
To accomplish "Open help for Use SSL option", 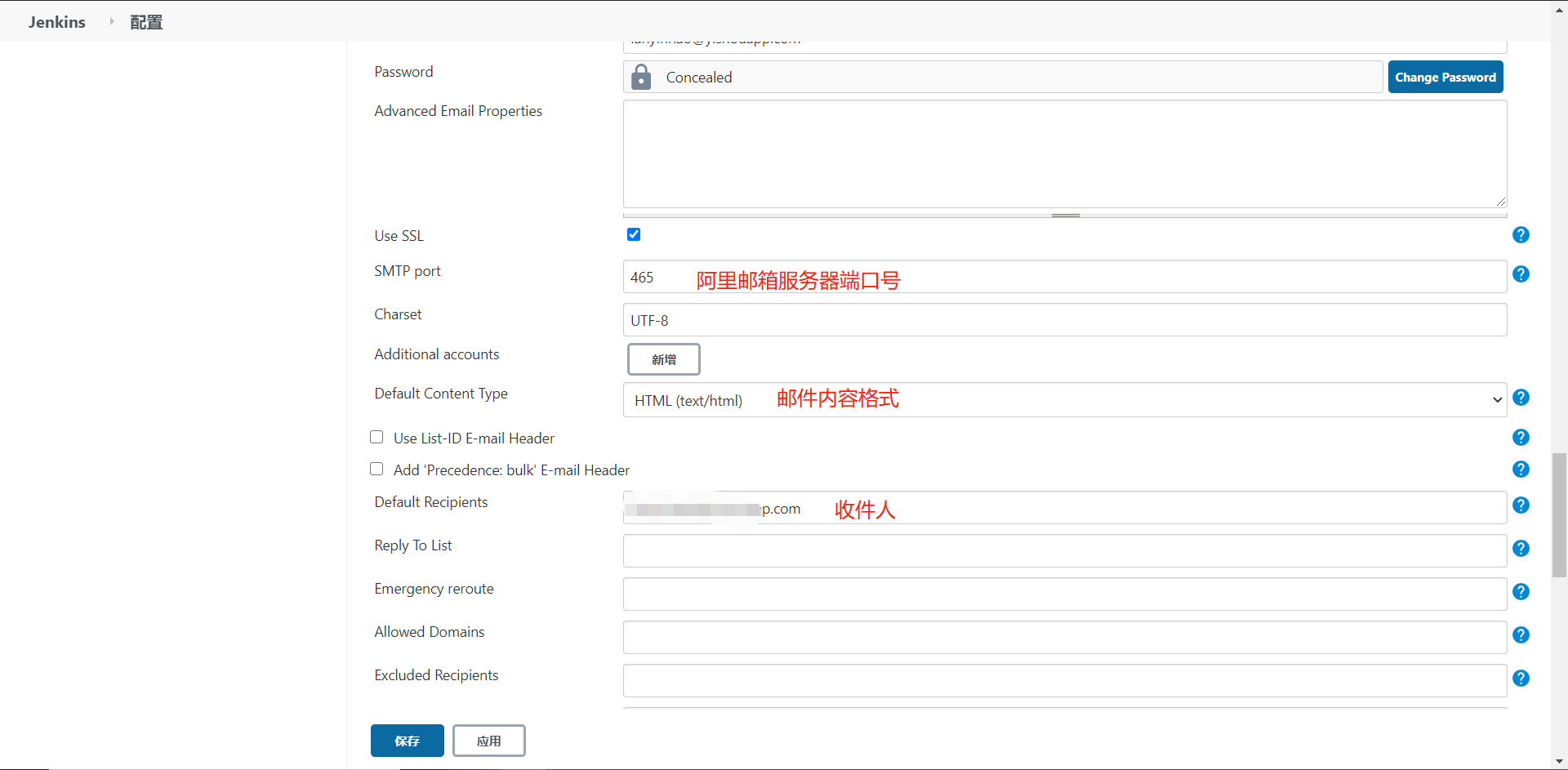I will pos(1521,235).
